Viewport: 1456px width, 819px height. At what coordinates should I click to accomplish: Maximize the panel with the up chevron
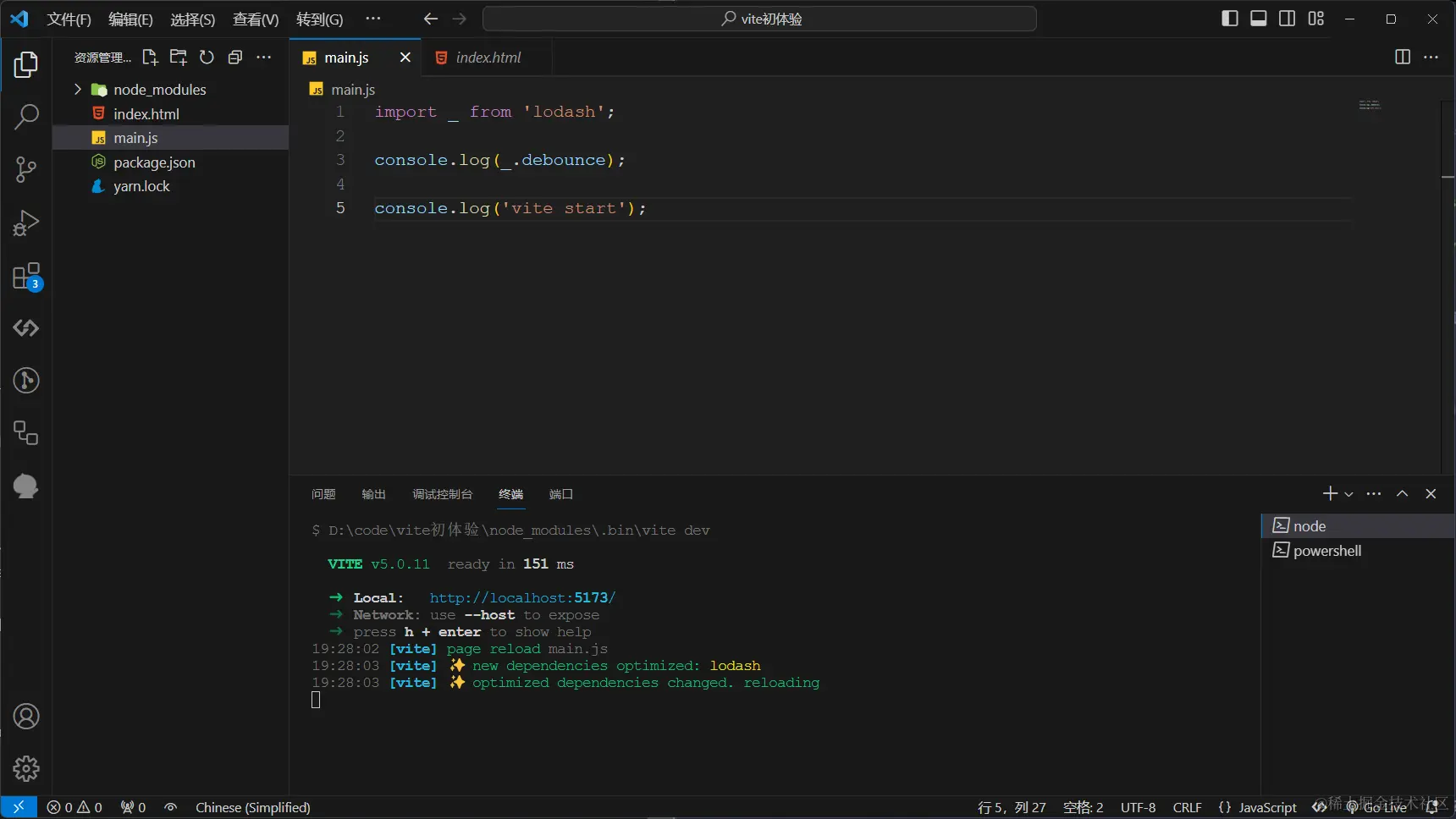(1403, 493)
